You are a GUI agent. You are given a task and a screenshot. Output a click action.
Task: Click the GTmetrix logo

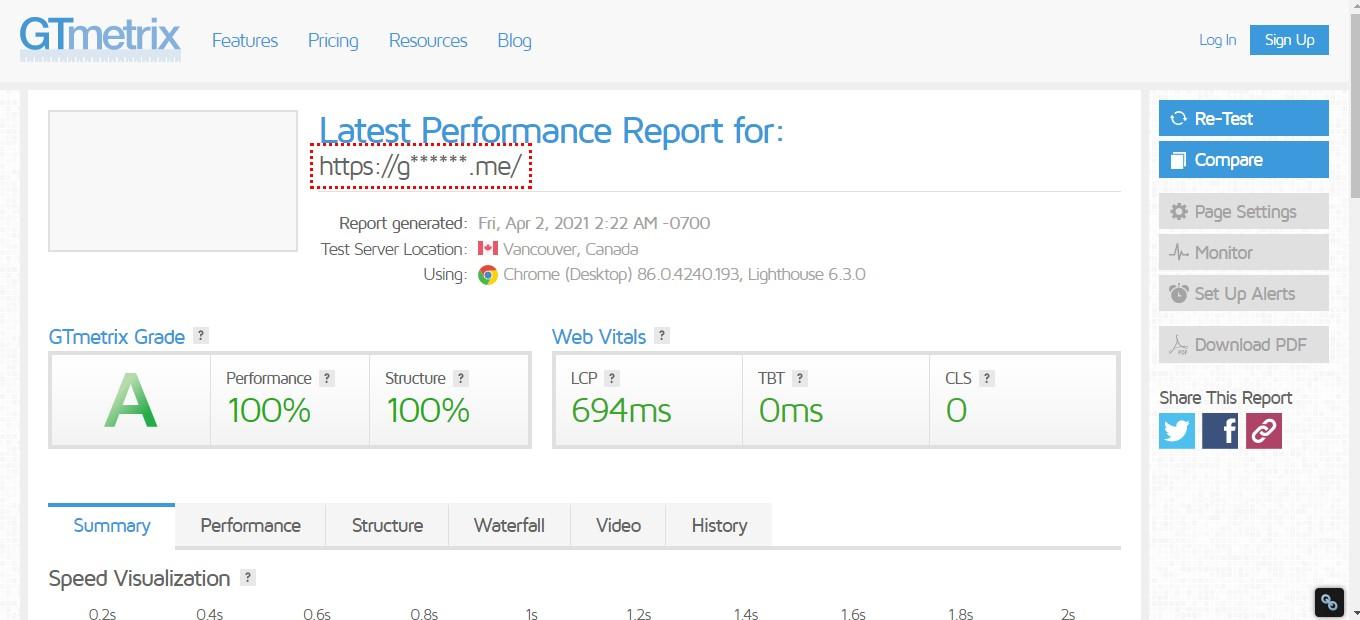tap(99, 40)
